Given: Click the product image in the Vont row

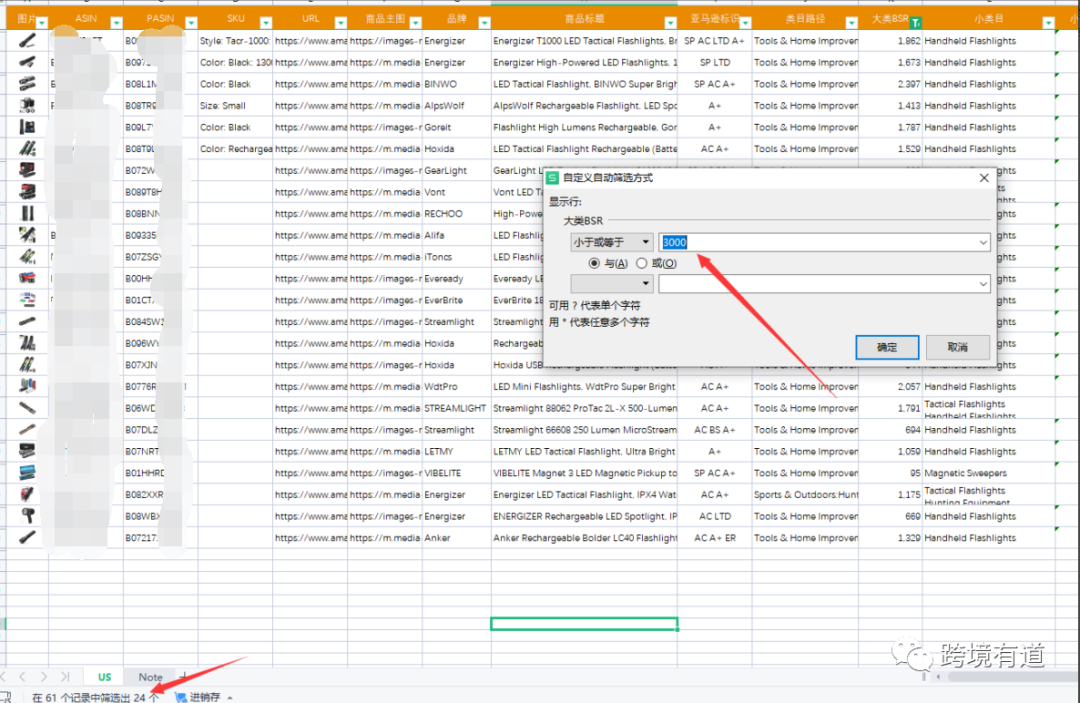Looking at the screenshot, I should point(27,192).
